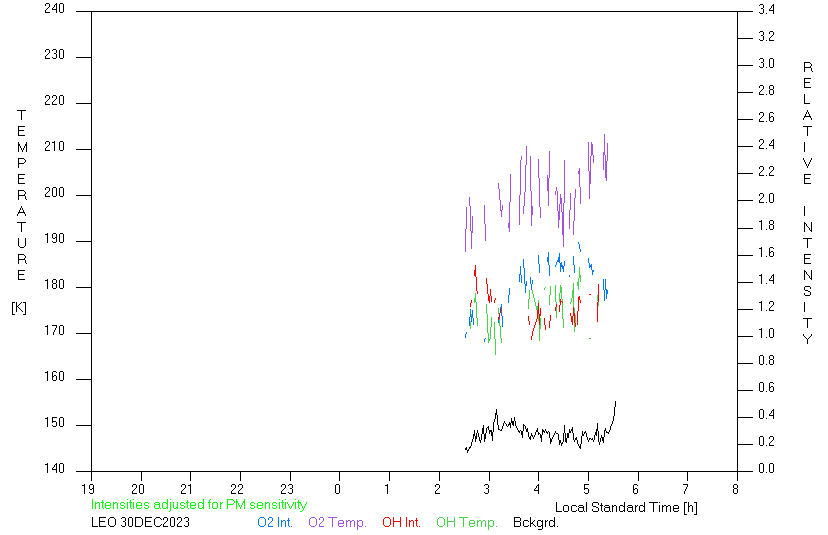This screenshot has width=828, height=535.
Task: Click the 21 hour time axis label
Action: point(187,489)
